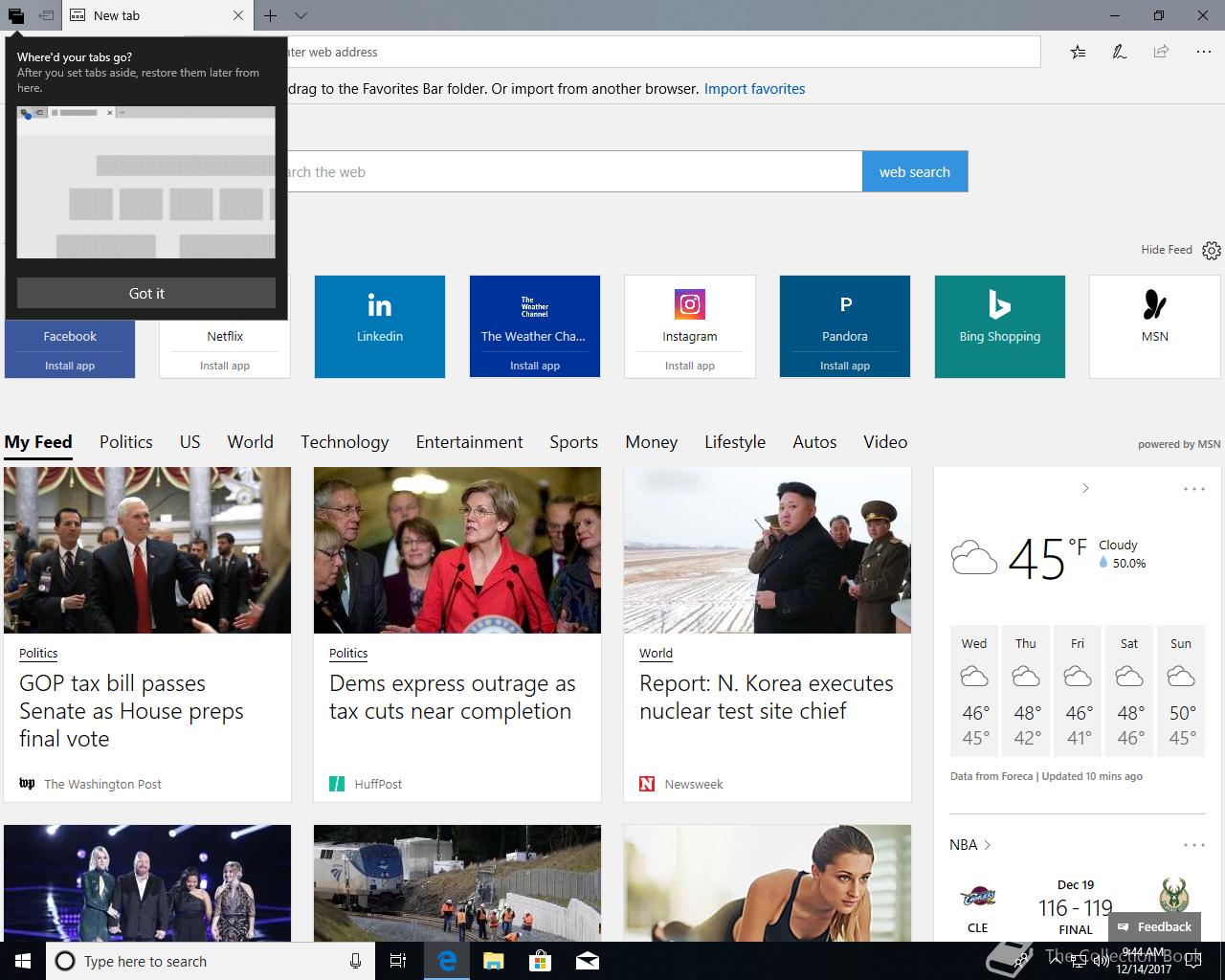Install app under Facebook tile
This screenshot has width=1225, height=980.
[x=70, y=366]
